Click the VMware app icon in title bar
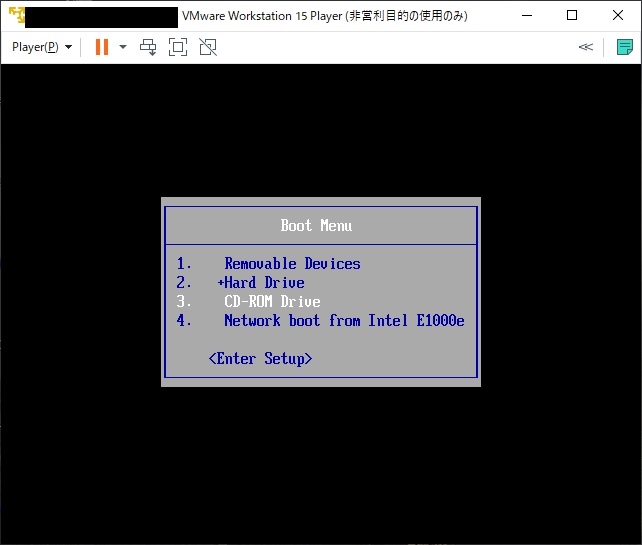 tap(16, 16)
